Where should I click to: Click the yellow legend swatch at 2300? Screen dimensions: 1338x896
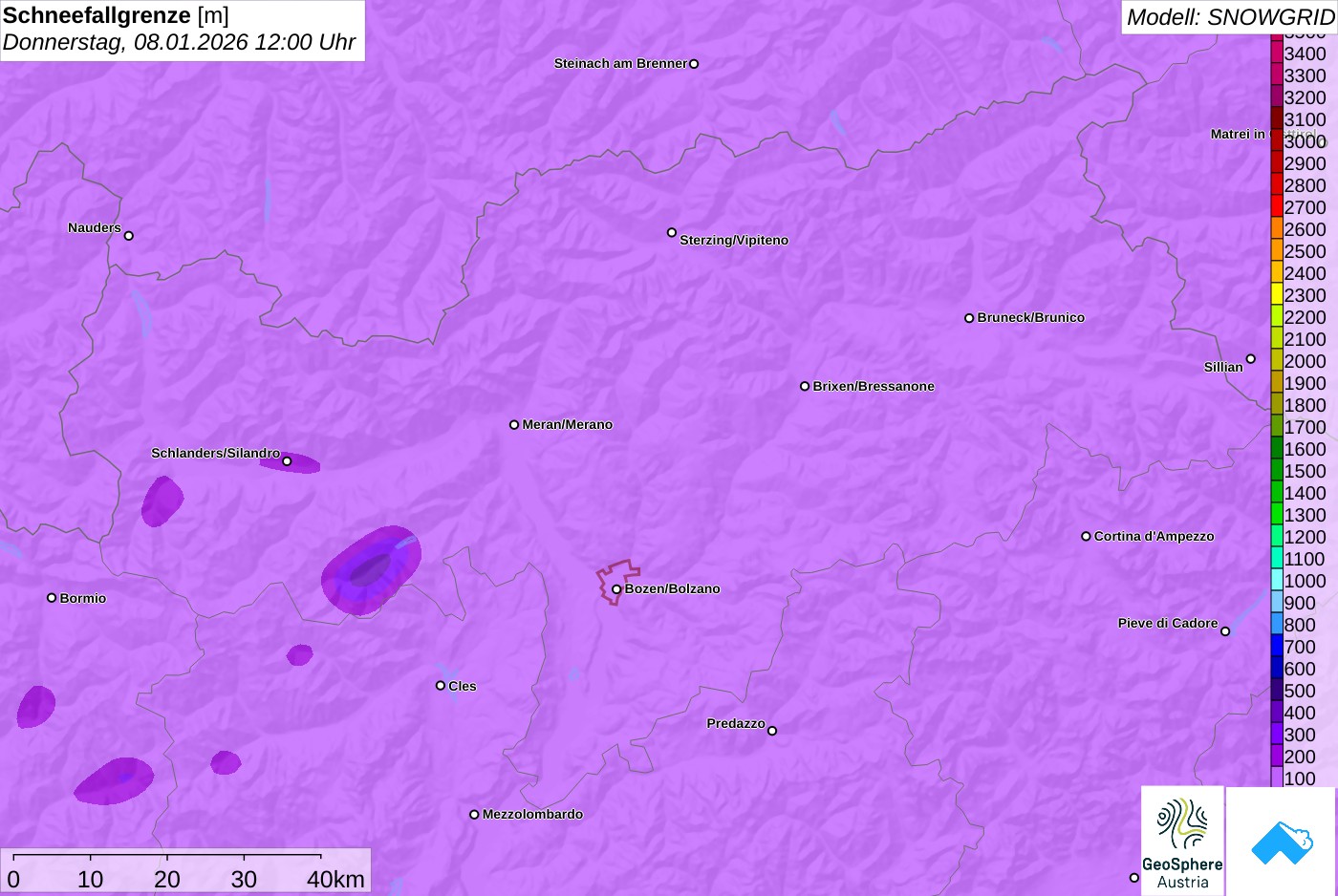pos(1277,294)
